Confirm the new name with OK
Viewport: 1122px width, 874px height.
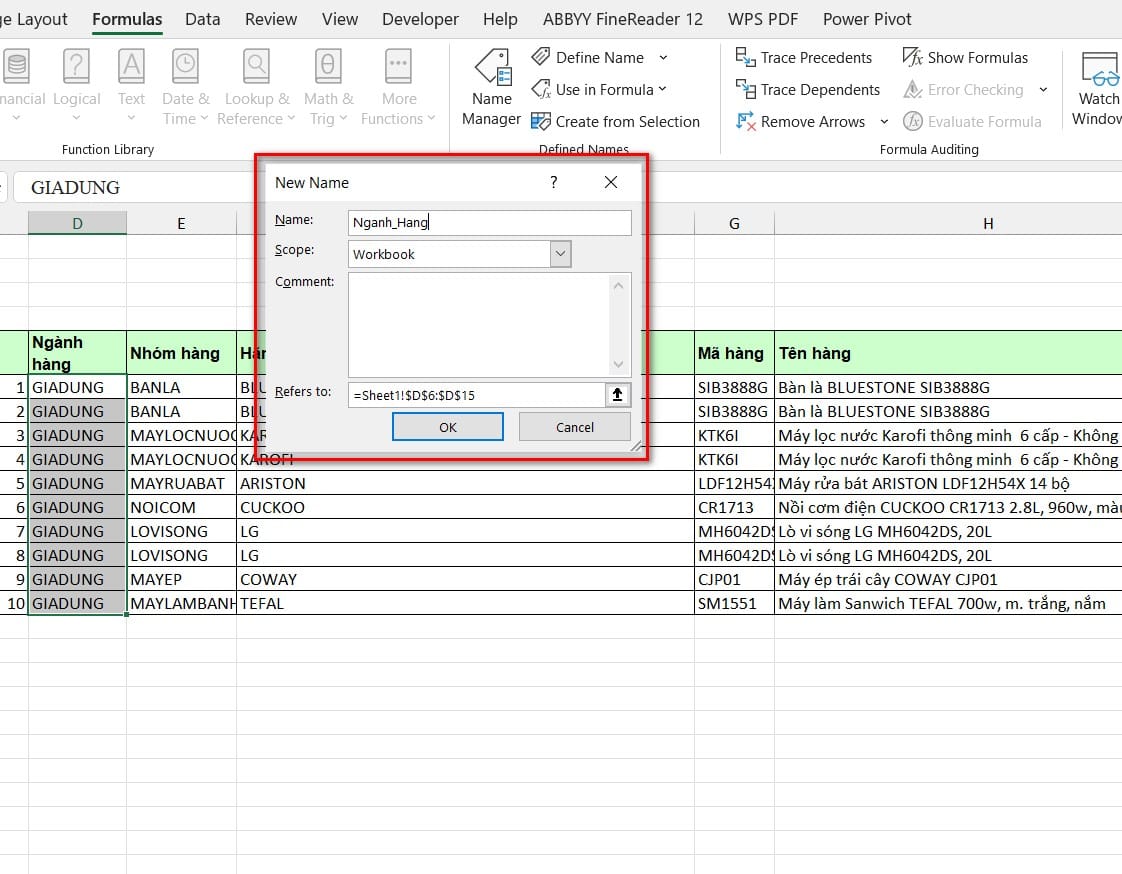coord(447,426)
